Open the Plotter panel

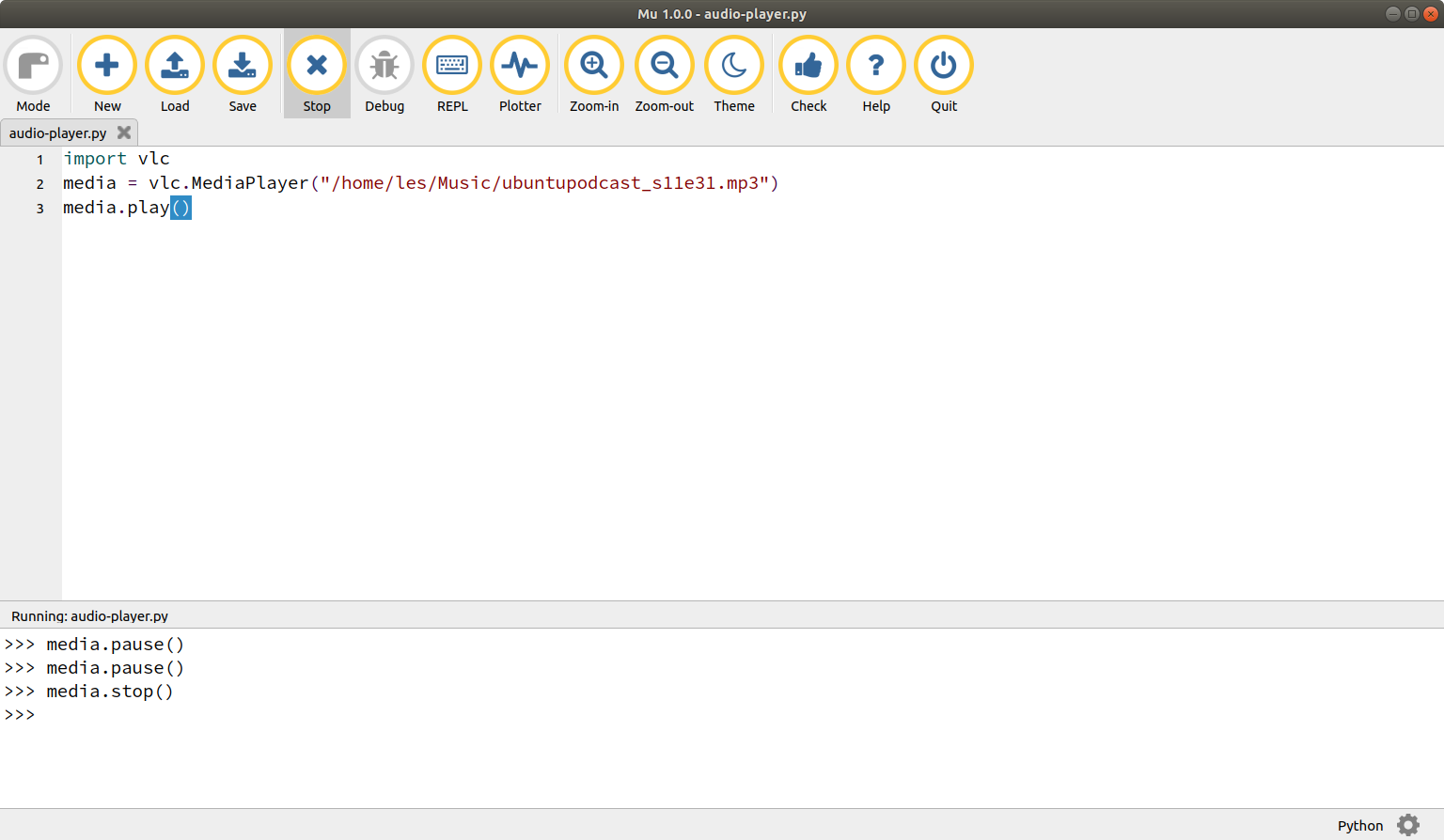pos(520,73)
